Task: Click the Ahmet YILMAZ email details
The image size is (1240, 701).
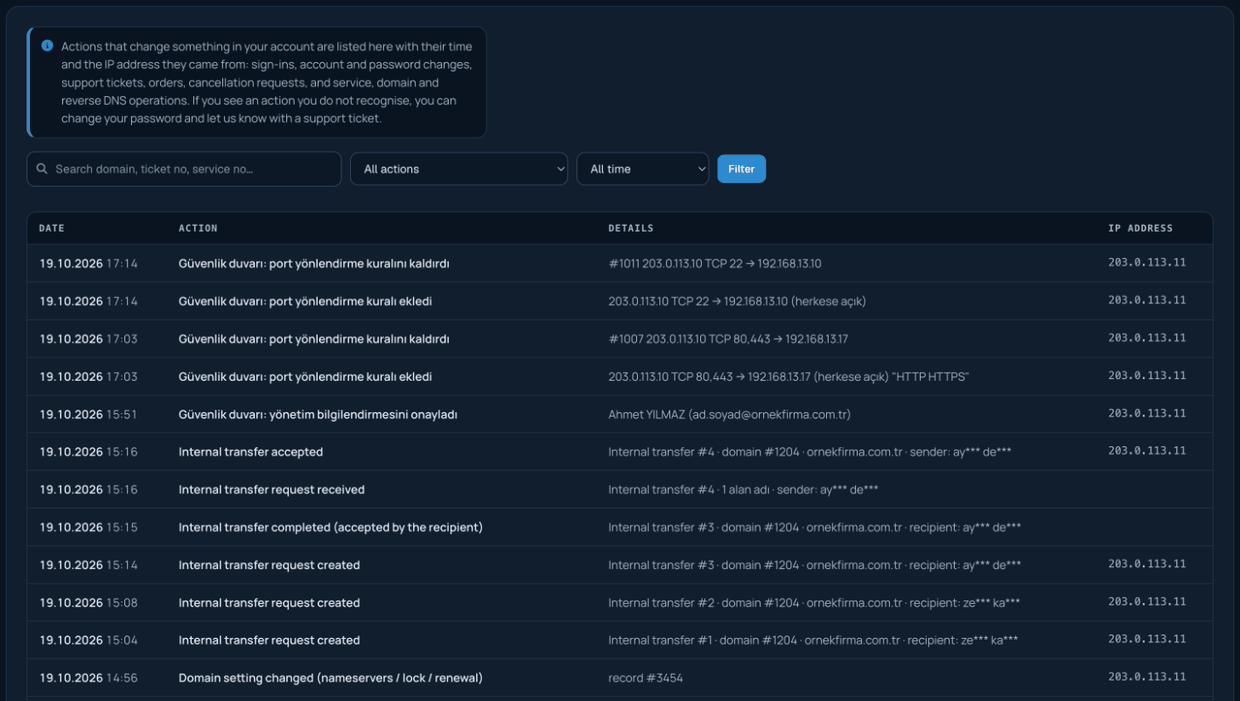Action: click(x=729, y=414)
